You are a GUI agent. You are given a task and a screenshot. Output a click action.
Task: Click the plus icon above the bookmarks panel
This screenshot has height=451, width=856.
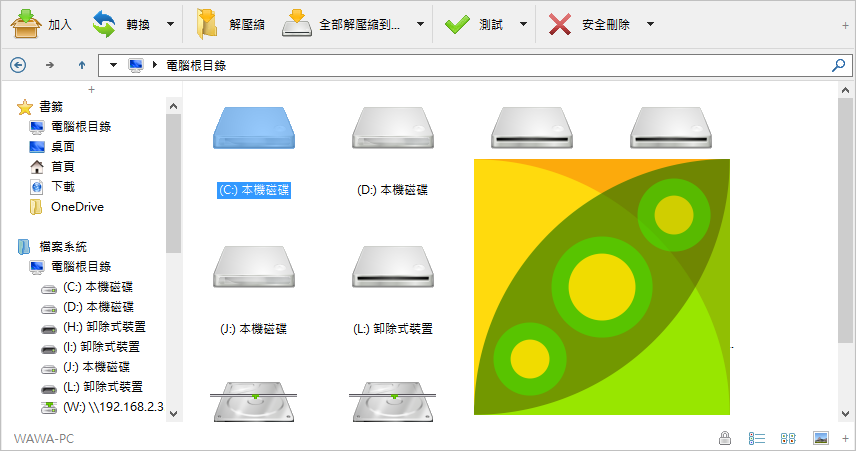(91, 89)
